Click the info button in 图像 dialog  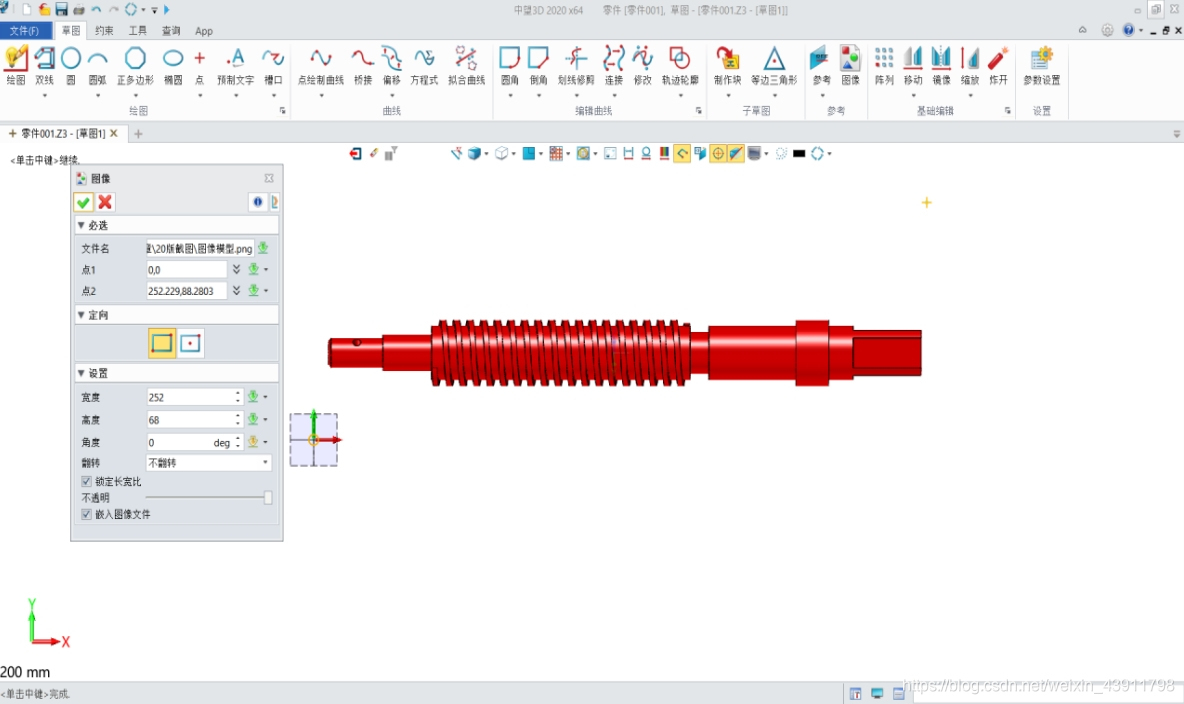(x=257, y=202)
